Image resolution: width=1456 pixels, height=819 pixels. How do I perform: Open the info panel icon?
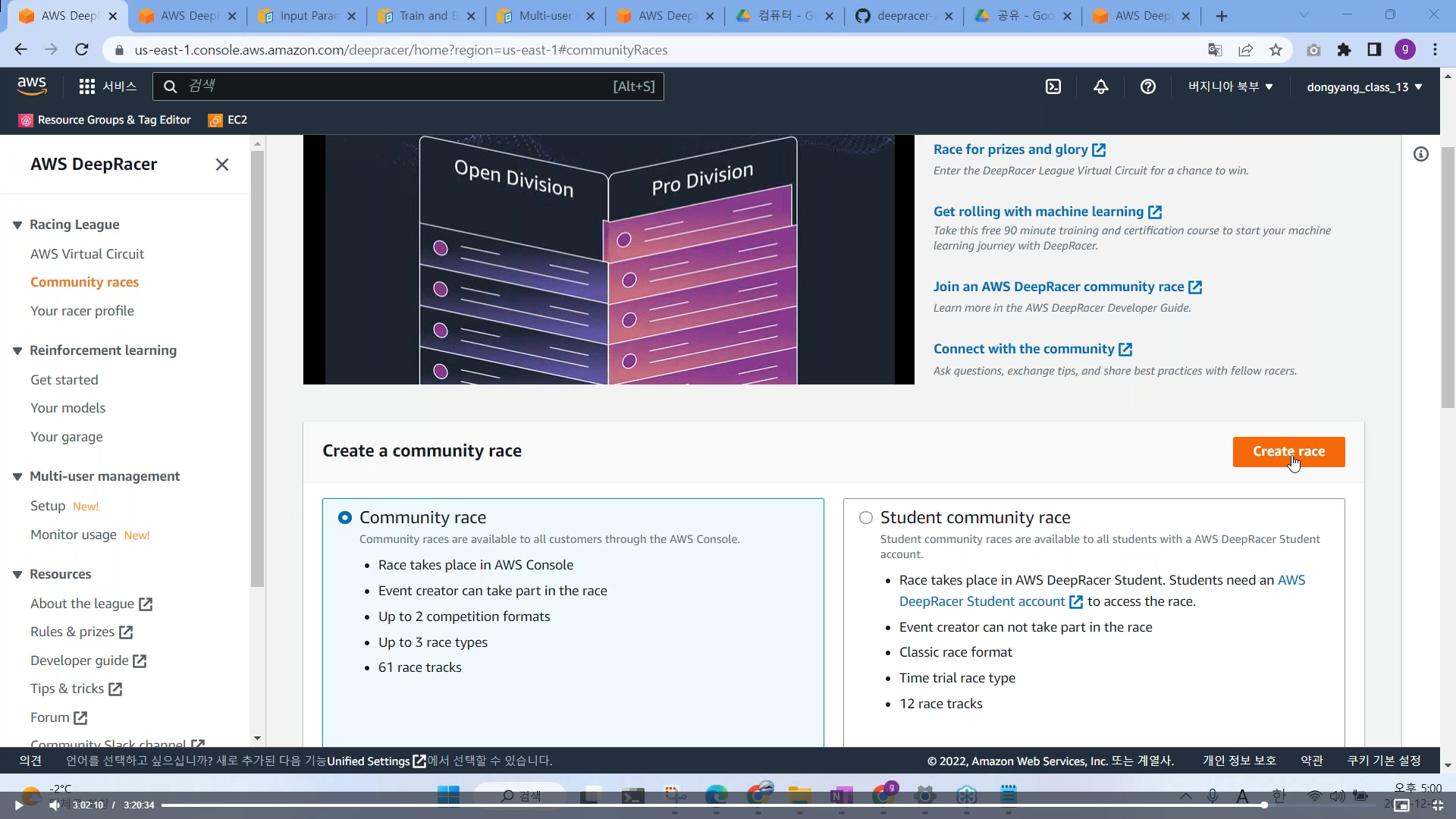point(1420,155)
